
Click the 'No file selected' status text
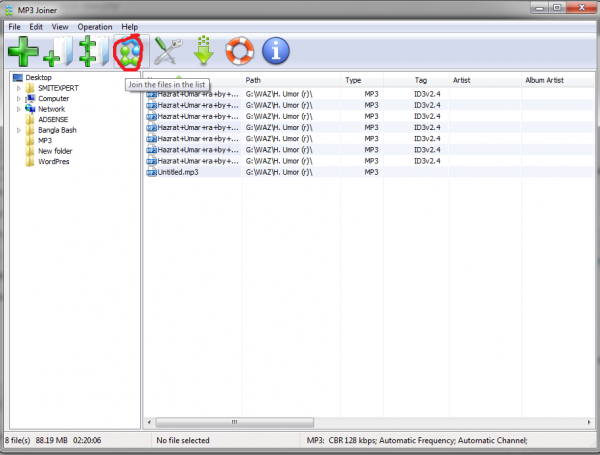coord(183,440)
